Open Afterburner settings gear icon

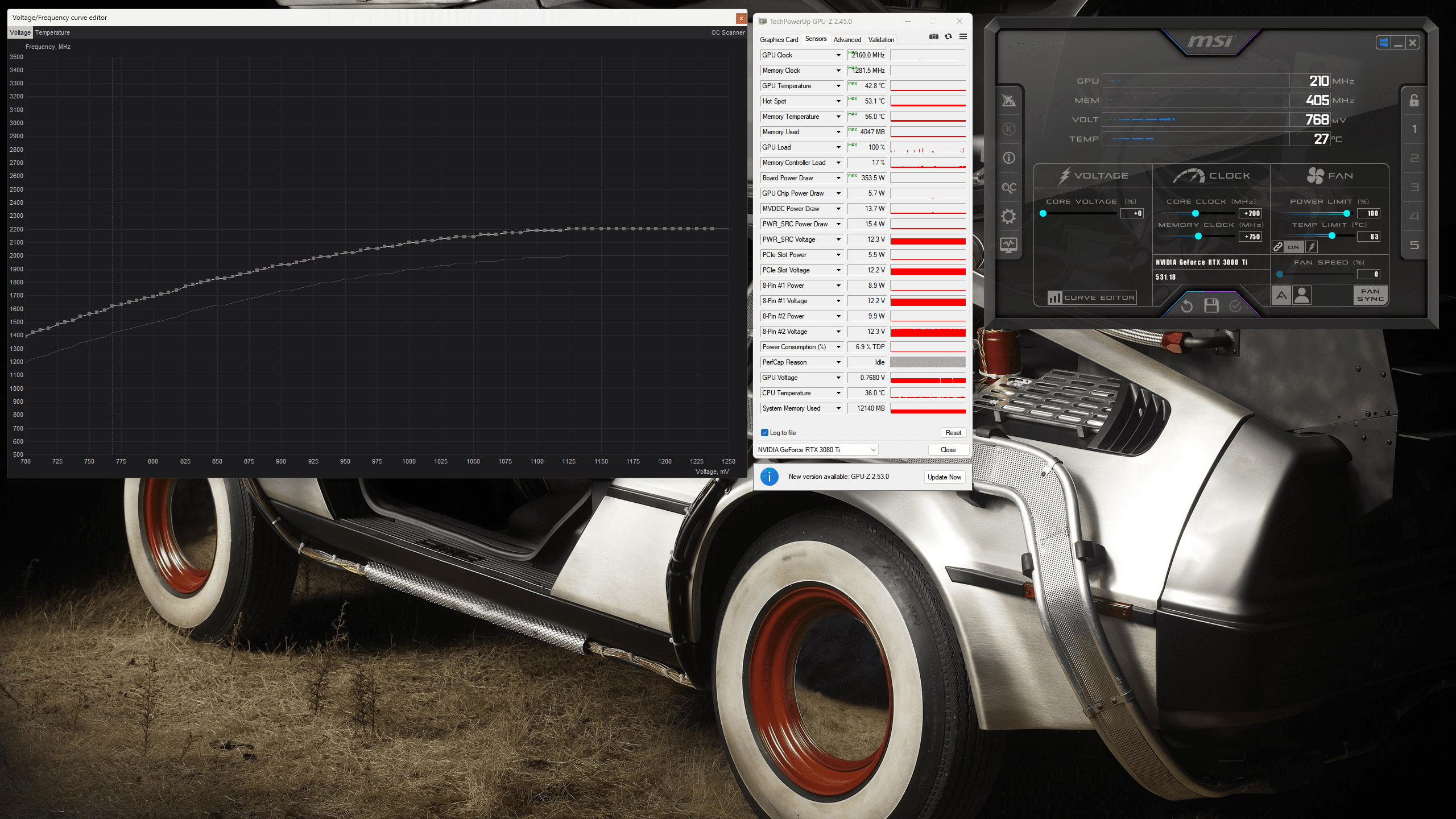coord(1008,216)
